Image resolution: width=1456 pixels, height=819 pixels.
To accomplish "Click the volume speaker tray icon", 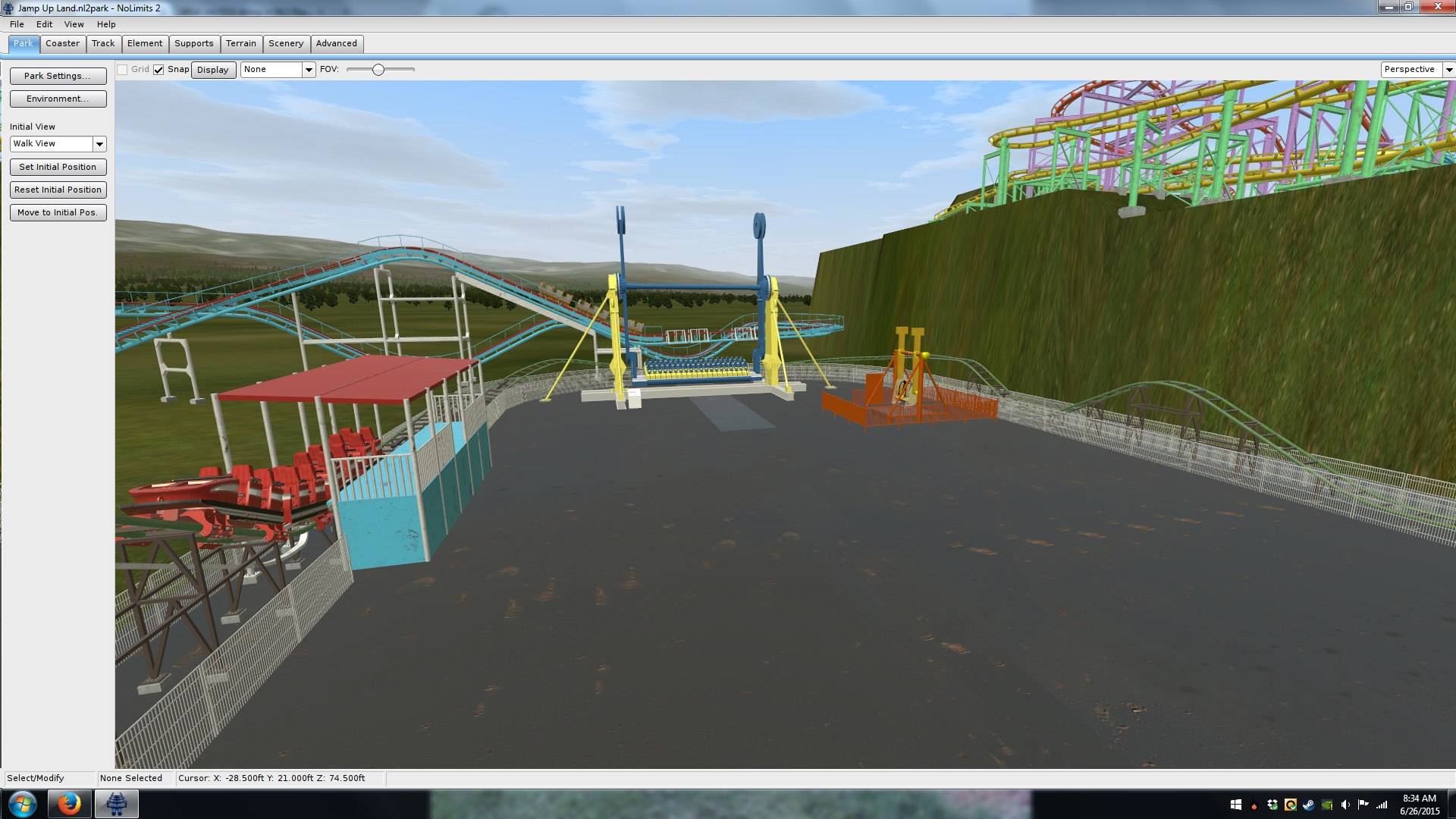I will pos(1345,805).
